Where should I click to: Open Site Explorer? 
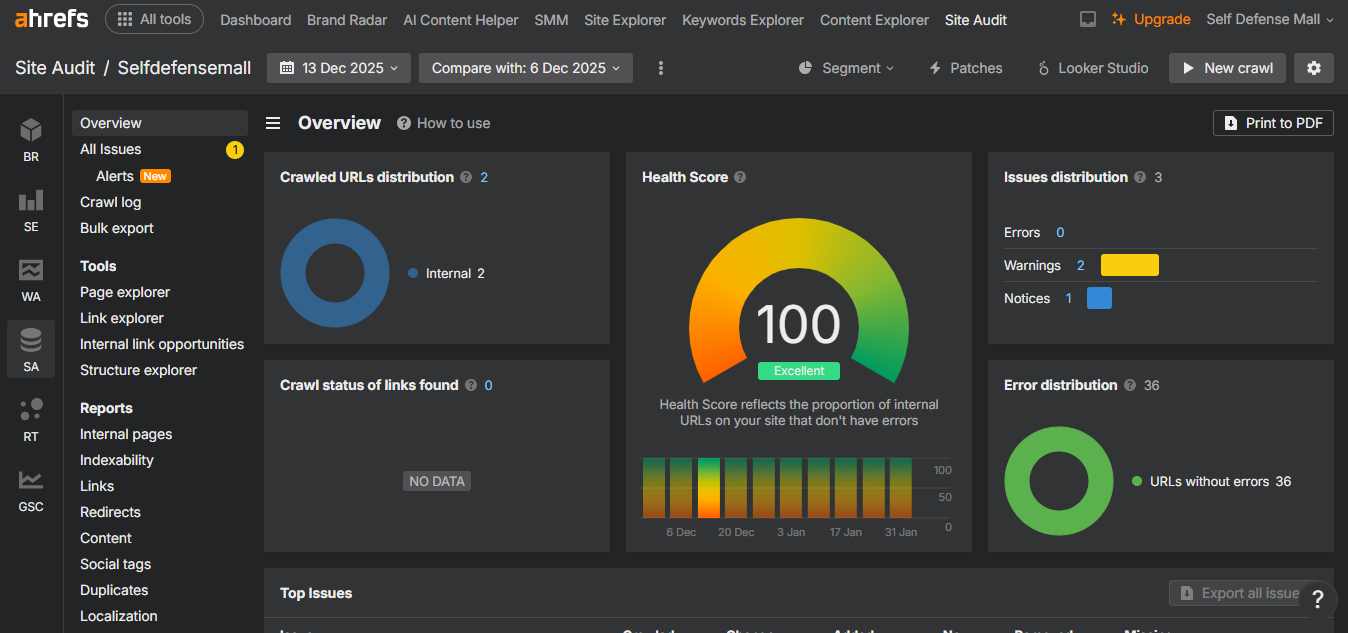625,20
